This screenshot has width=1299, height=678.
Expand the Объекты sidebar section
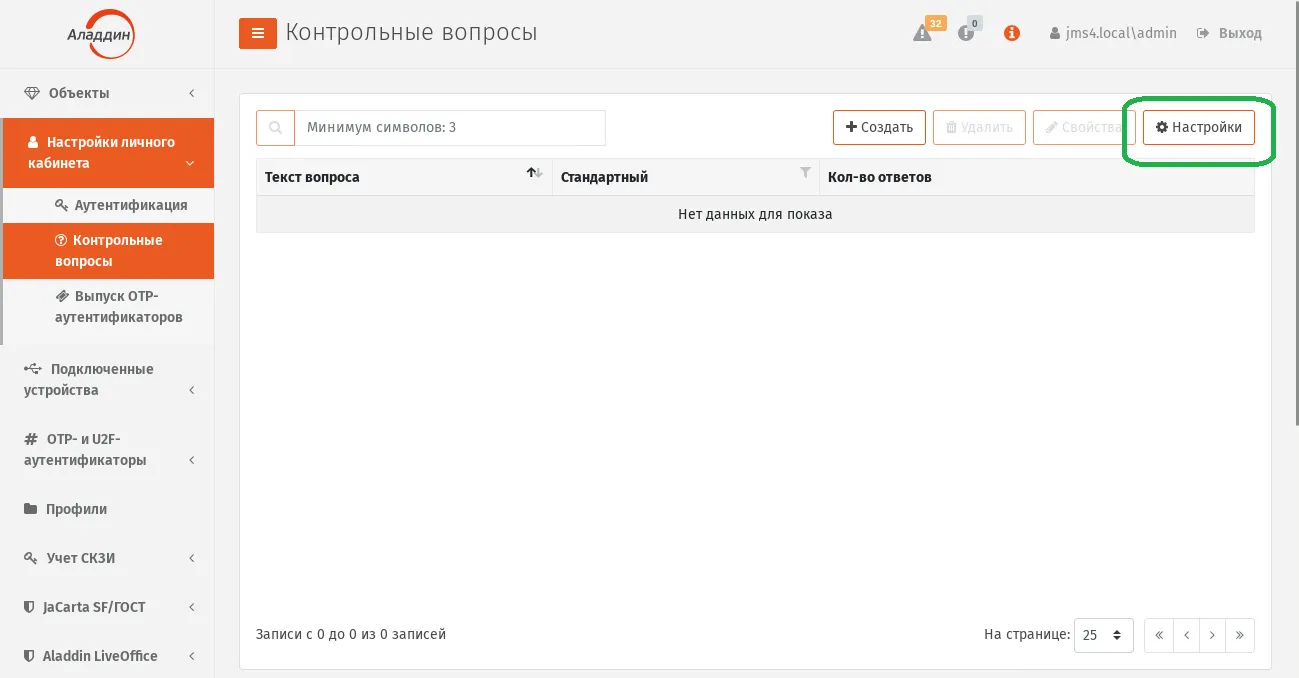[x=107, y=93]
